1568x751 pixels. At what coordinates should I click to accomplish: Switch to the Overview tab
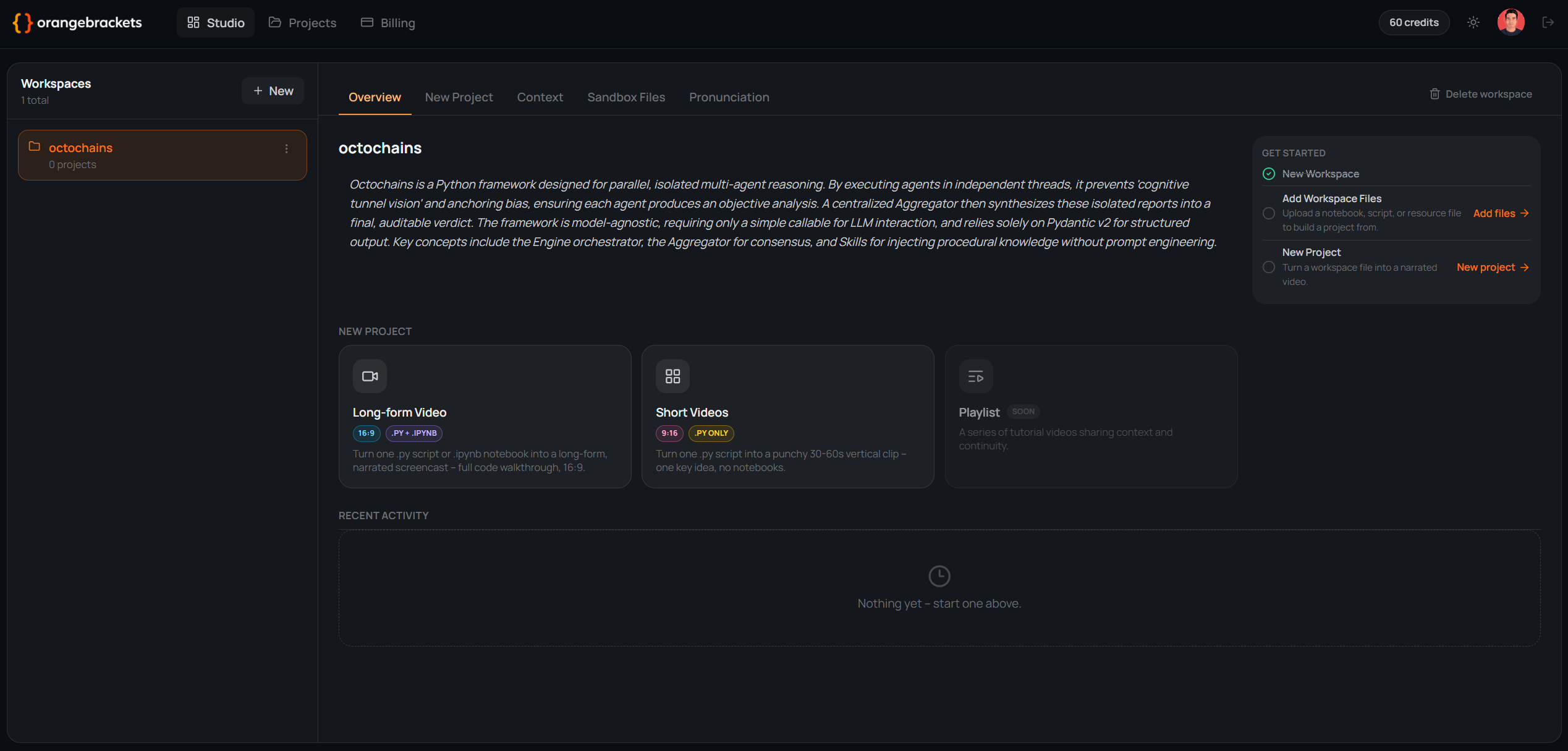pos(375,97)
